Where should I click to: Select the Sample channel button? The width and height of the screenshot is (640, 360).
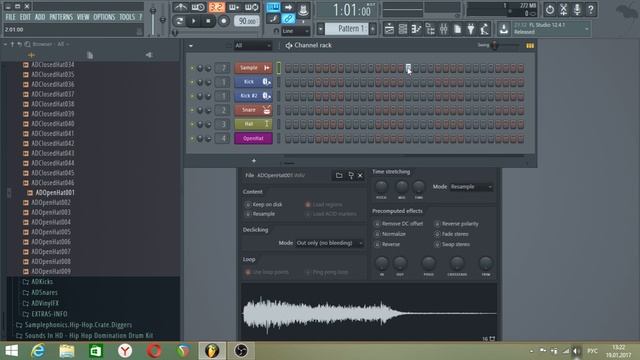coord(253,68)
